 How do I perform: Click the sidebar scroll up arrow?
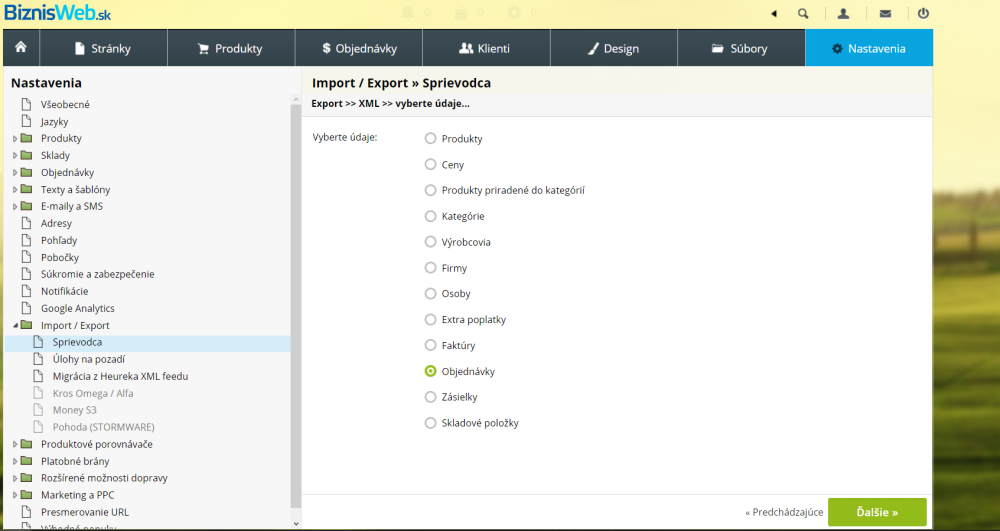coord(296,99)
